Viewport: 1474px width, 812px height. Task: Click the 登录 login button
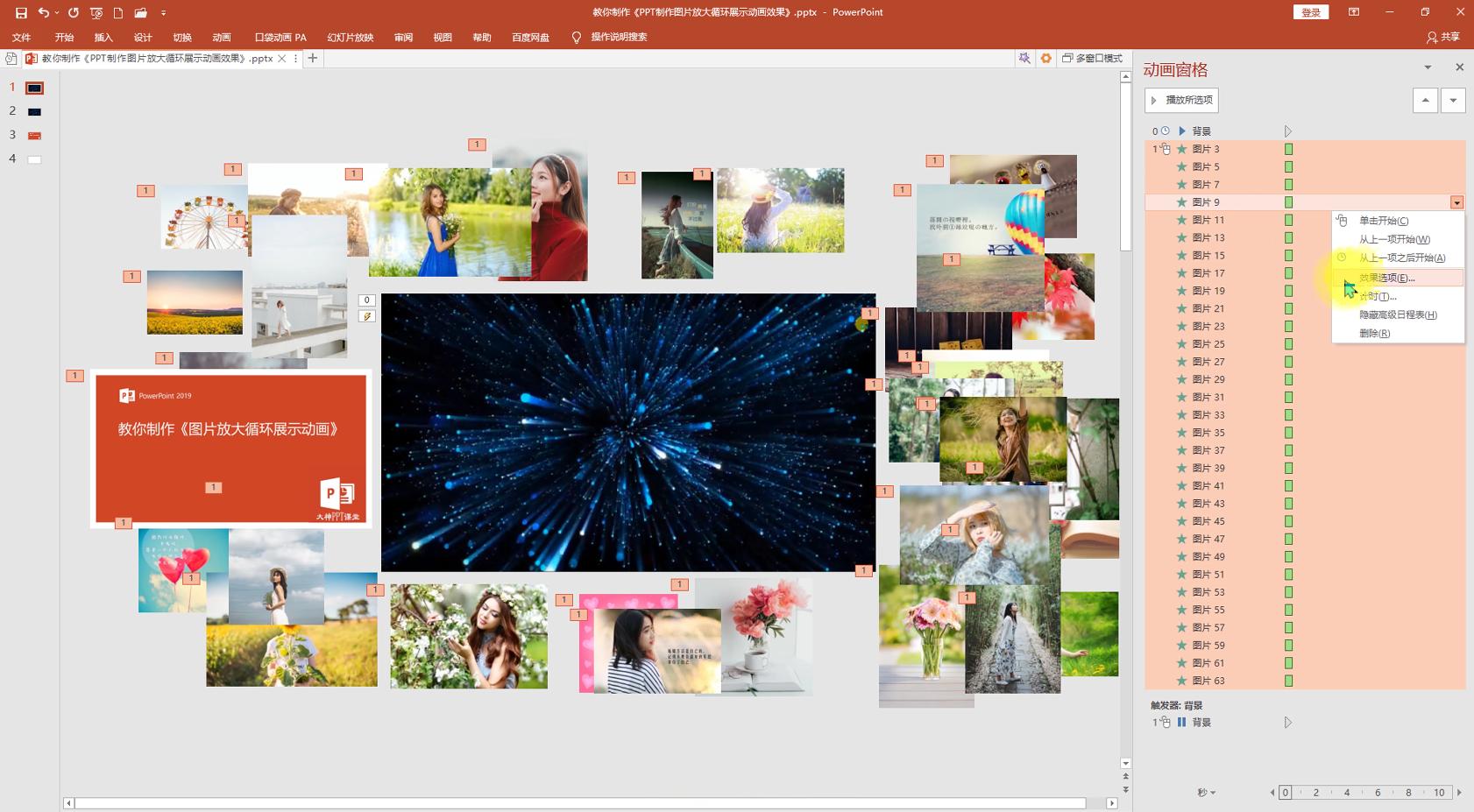[1310, 12]
